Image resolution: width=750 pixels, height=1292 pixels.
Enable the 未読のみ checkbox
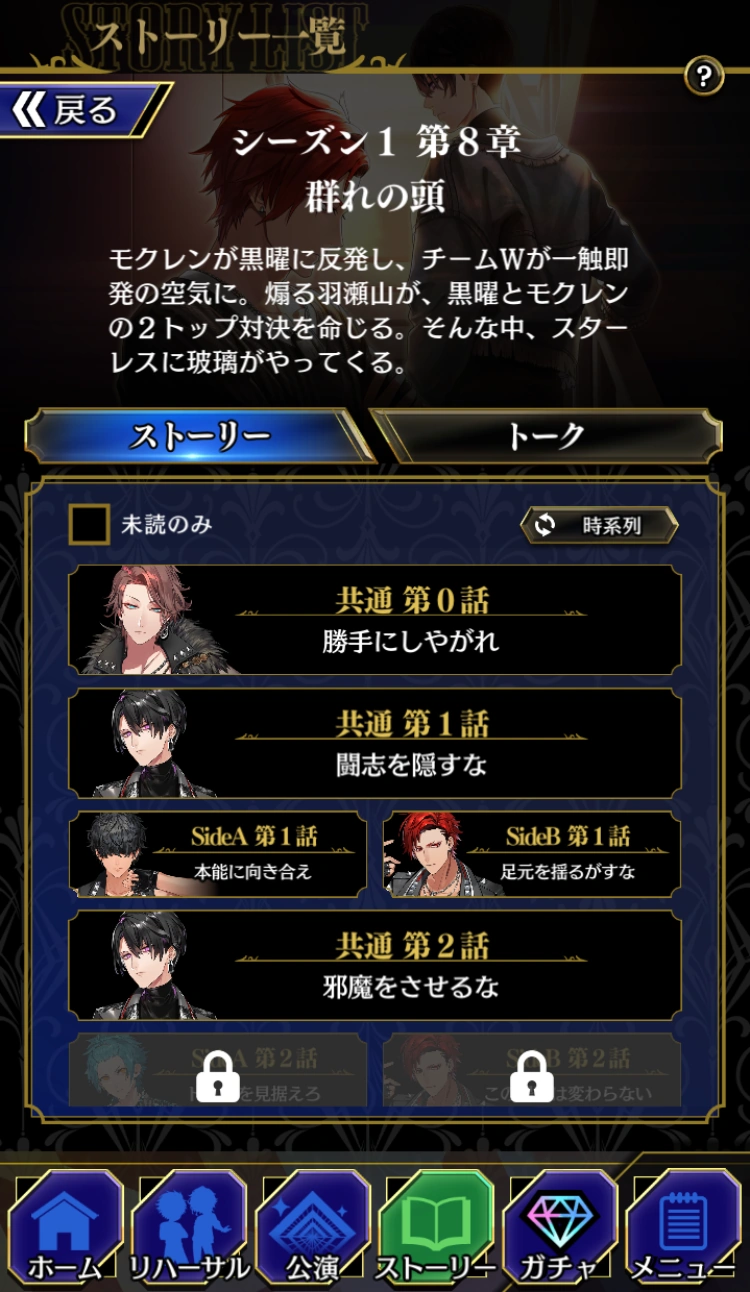(89, 524)
